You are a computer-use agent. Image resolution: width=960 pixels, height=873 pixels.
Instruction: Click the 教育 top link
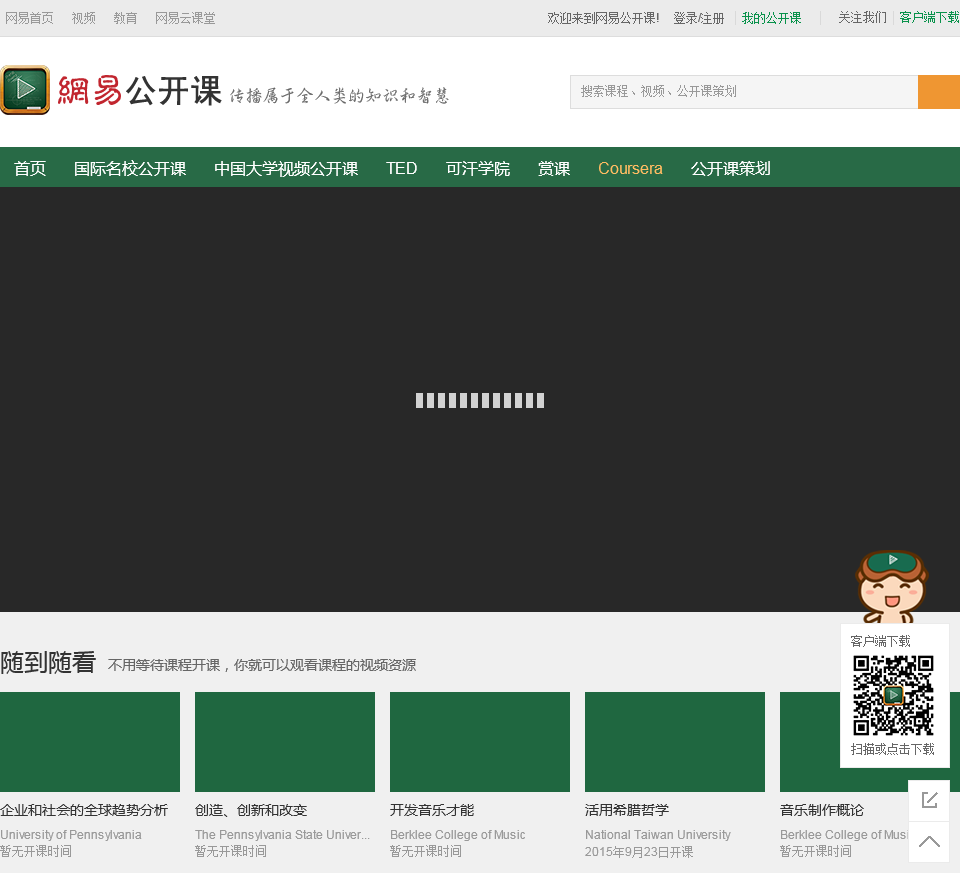125,18
